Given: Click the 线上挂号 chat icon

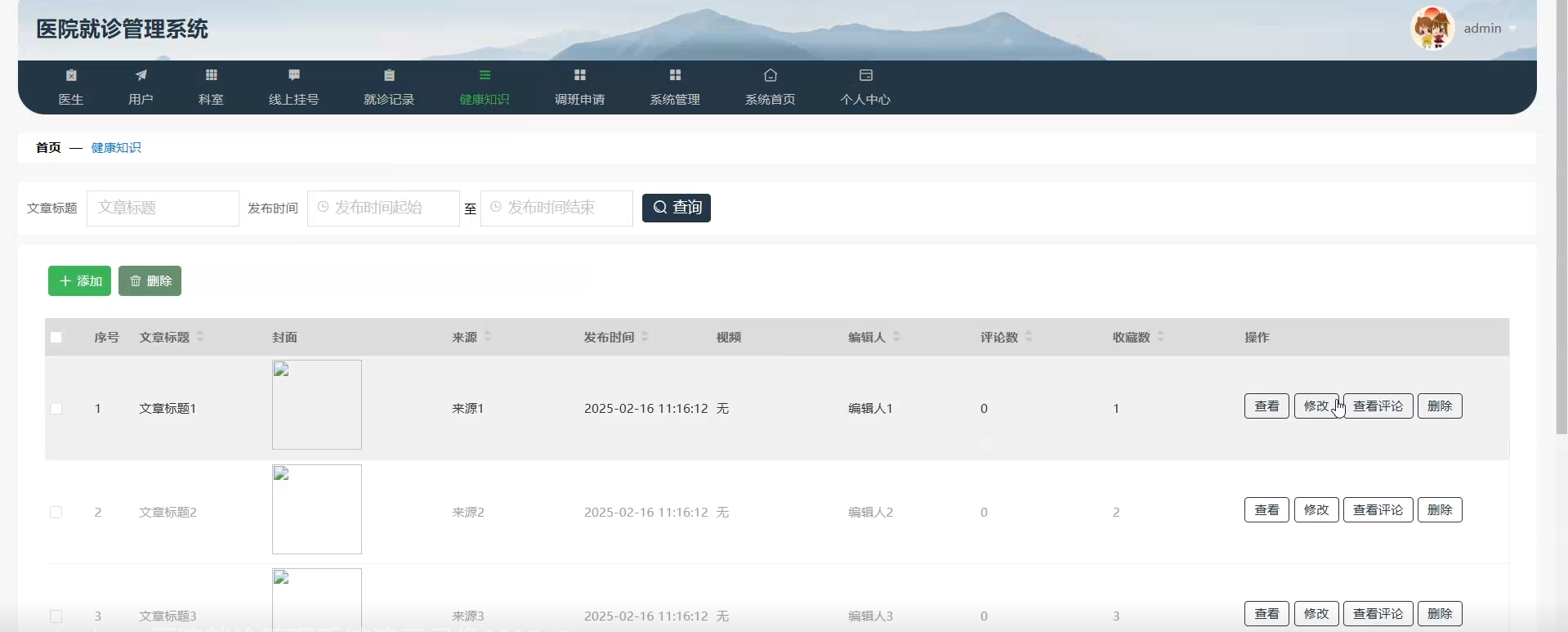Looking at the screenshot, I should coord(294,75).
